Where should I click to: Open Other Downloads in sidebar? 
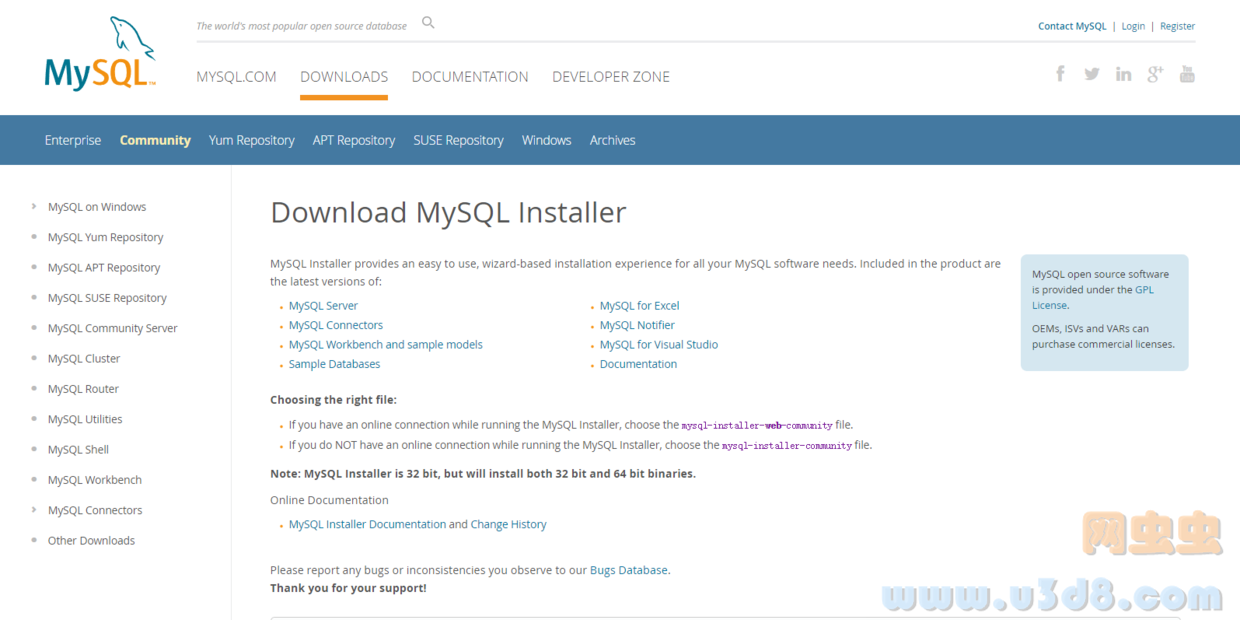click(x=91, y=540)
